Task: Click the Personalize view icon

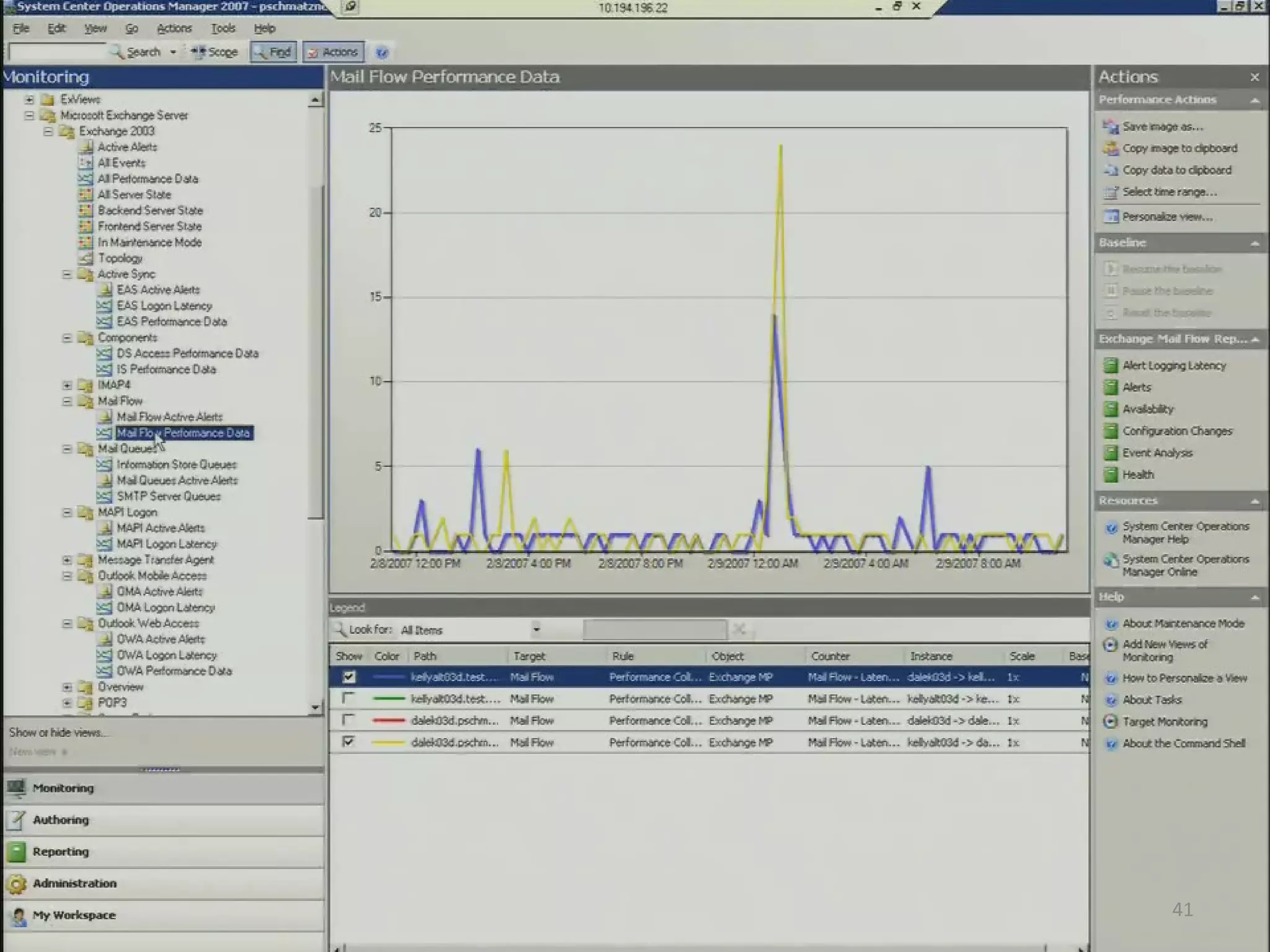Action: point(1110,217)
